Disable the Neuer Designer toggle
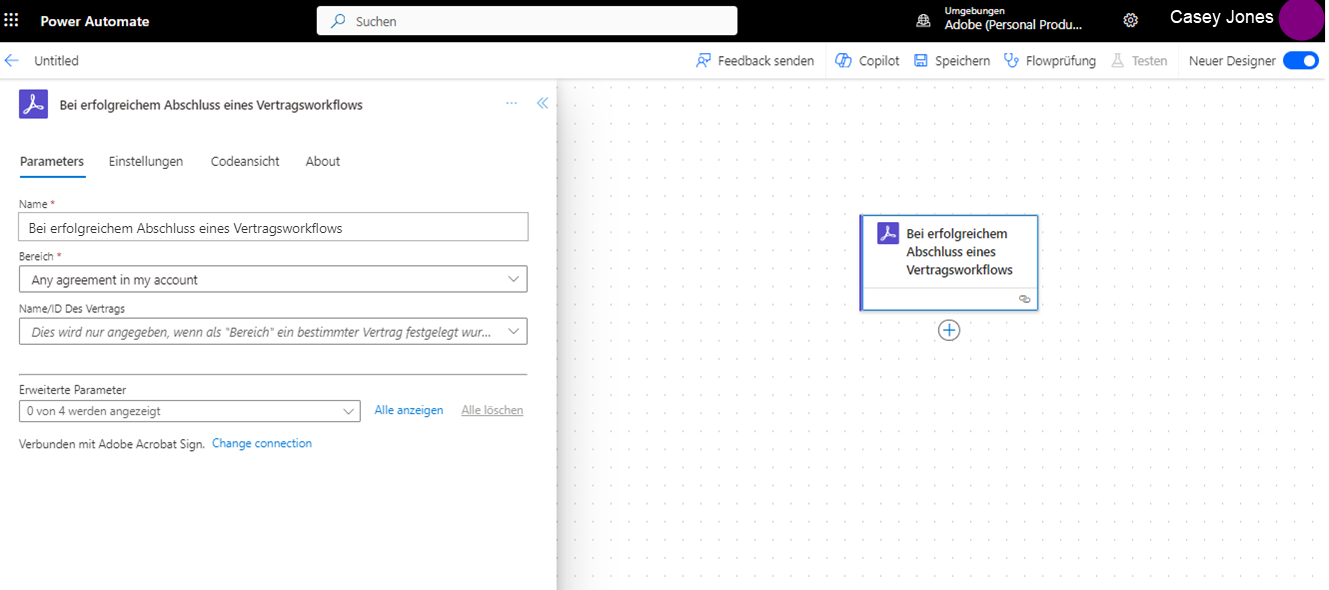The image size is (1329, 590). pos(1300,60)
